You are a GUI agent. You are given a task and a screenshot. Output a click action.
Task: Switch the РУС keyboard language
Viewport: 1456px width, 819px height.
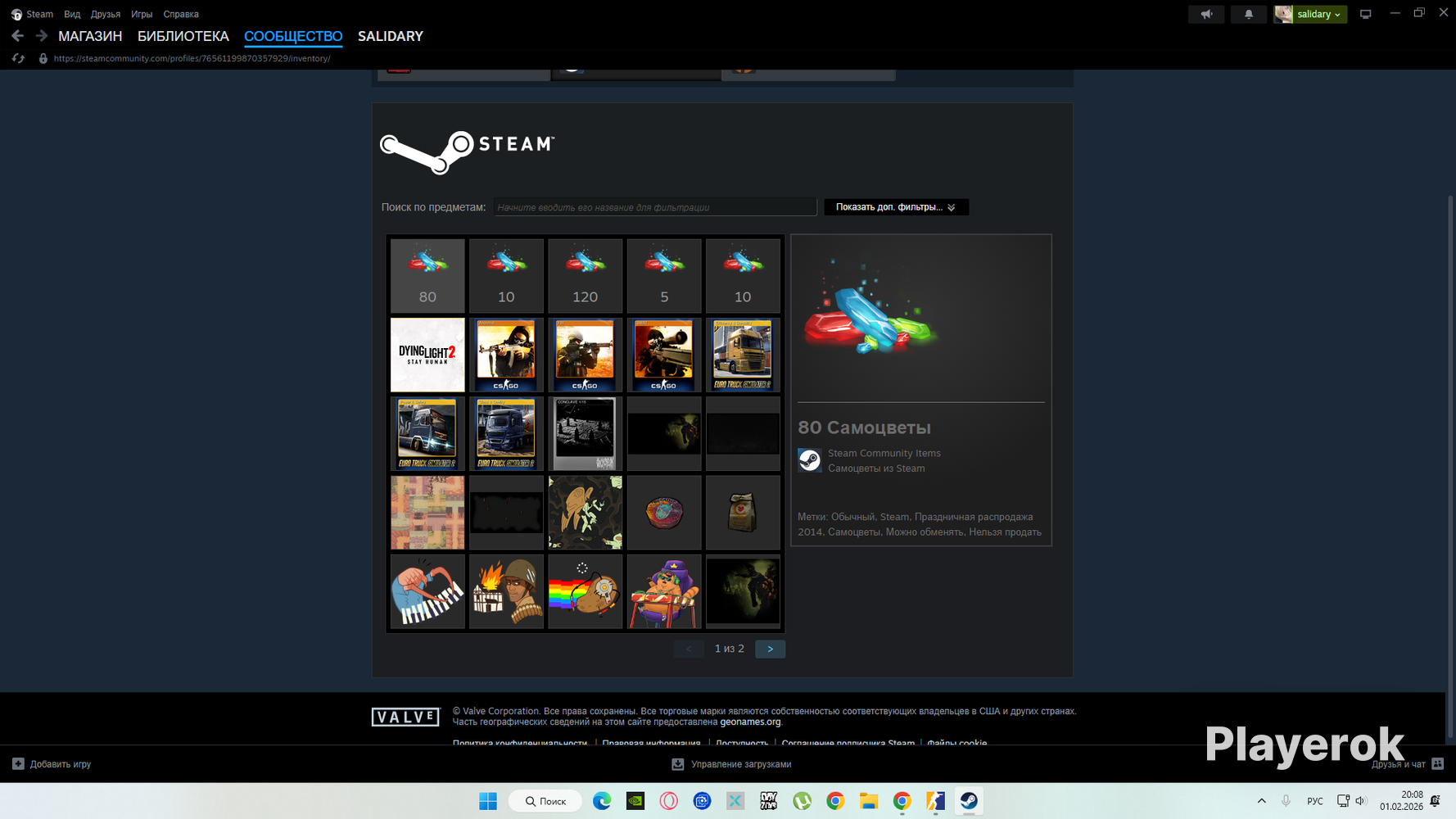[1315, 801]
